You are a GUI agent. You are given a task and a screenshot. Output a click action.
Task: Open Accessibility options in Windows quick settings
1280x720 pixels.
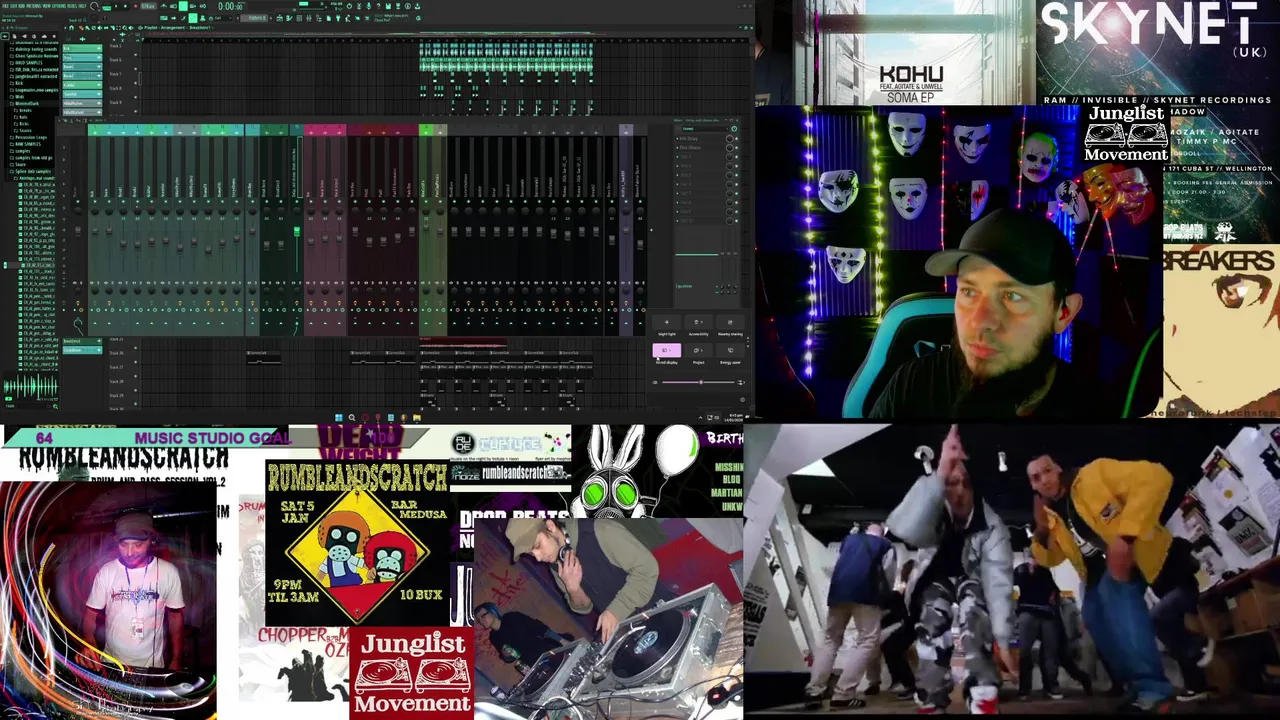coord(699,322)
